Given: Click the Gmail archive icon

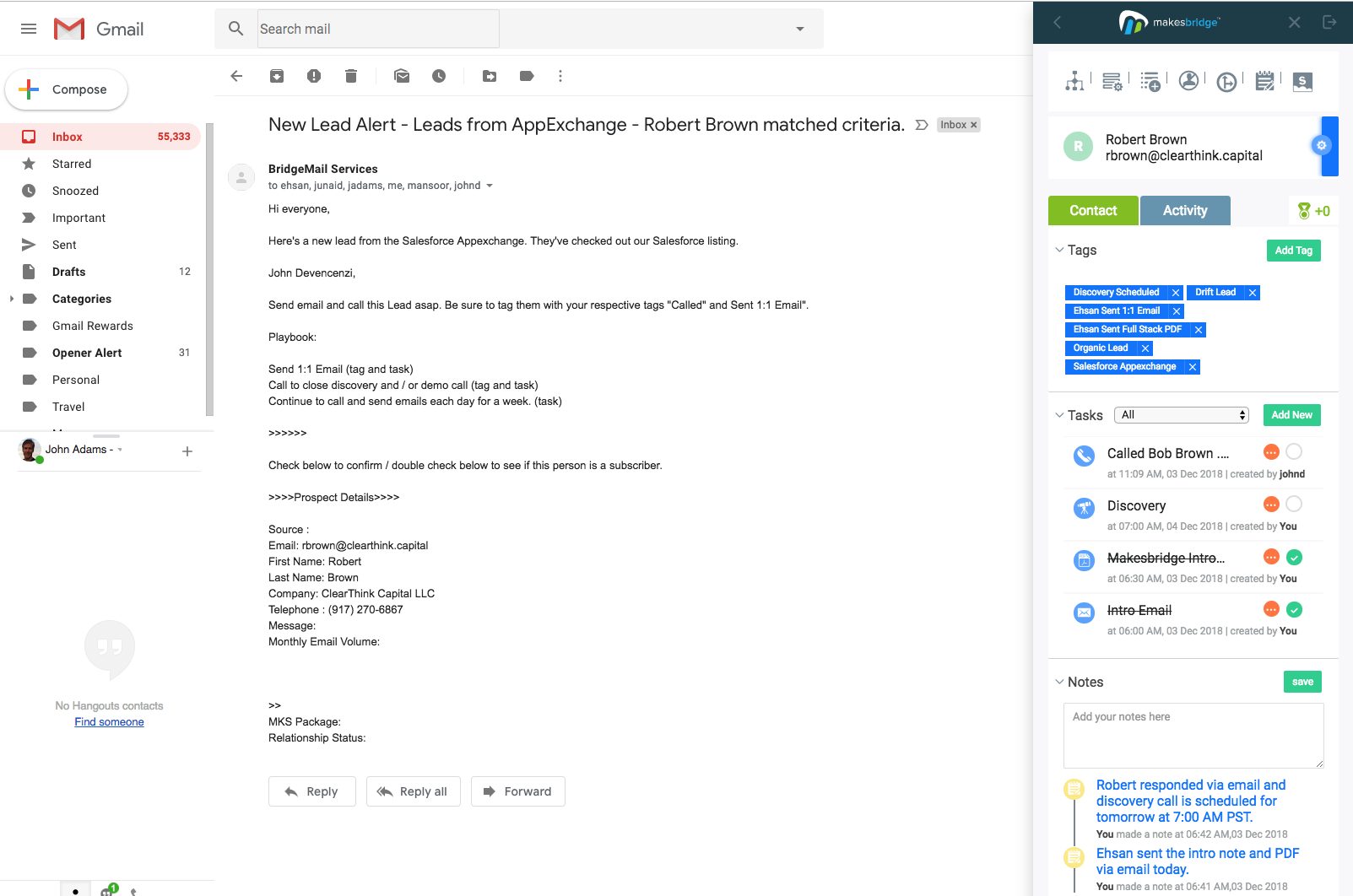Looking at the screenshot, I should tap(277, 76).
